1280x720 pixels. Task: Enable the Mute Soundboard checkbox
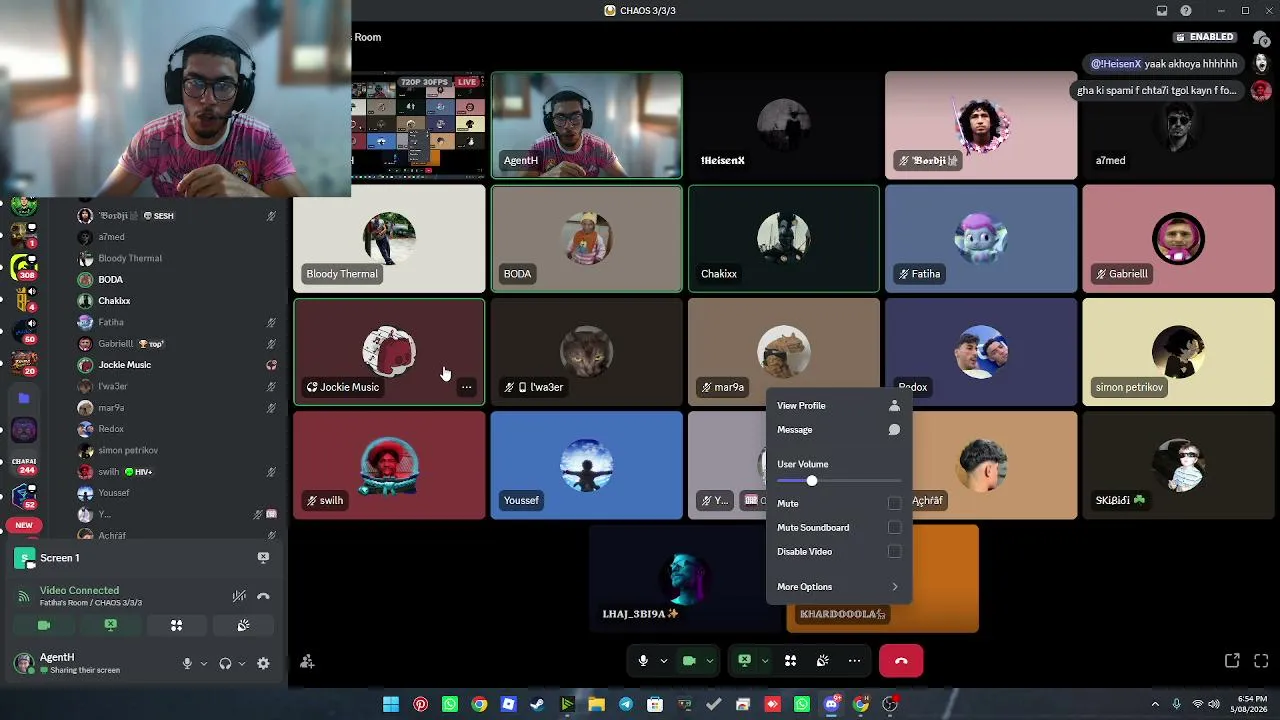894,528
